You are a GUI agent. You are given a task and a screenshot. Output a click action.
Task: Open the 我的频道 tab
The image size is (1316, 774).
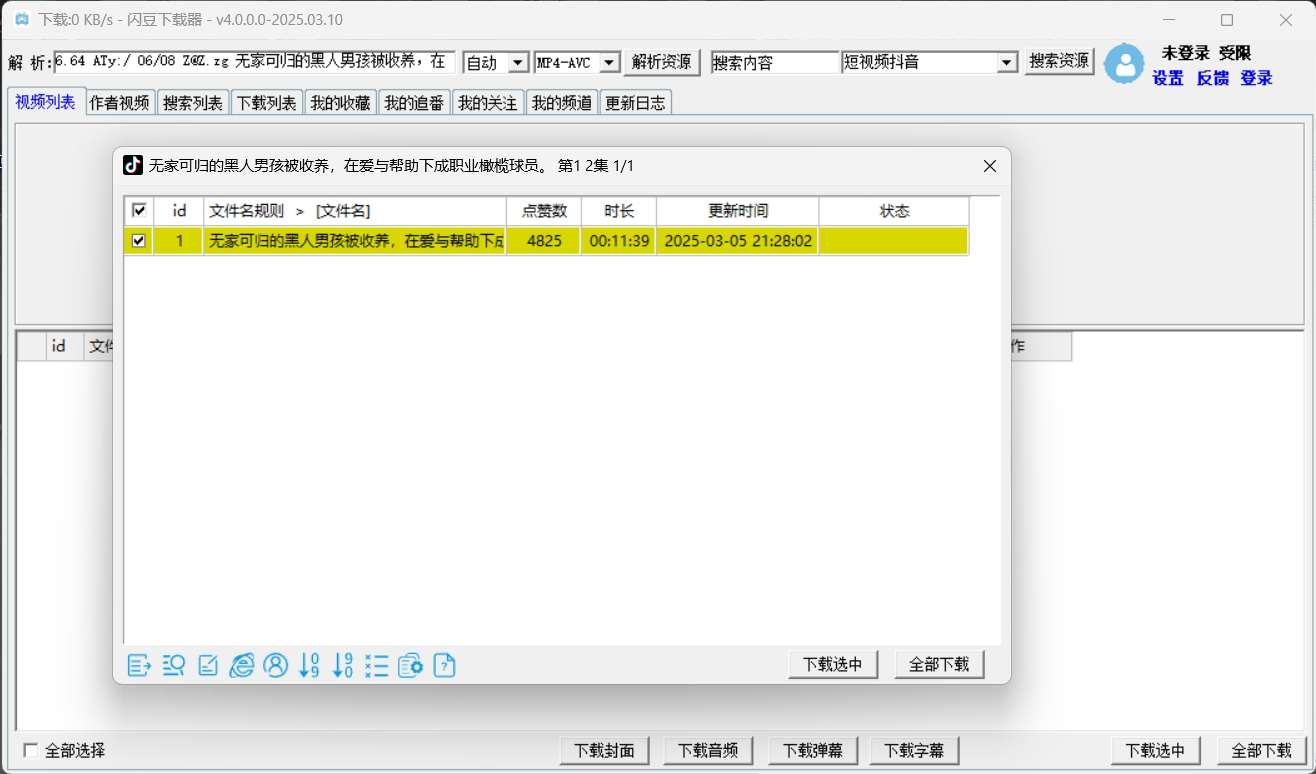pyautogui.click(x=562, y=103)
